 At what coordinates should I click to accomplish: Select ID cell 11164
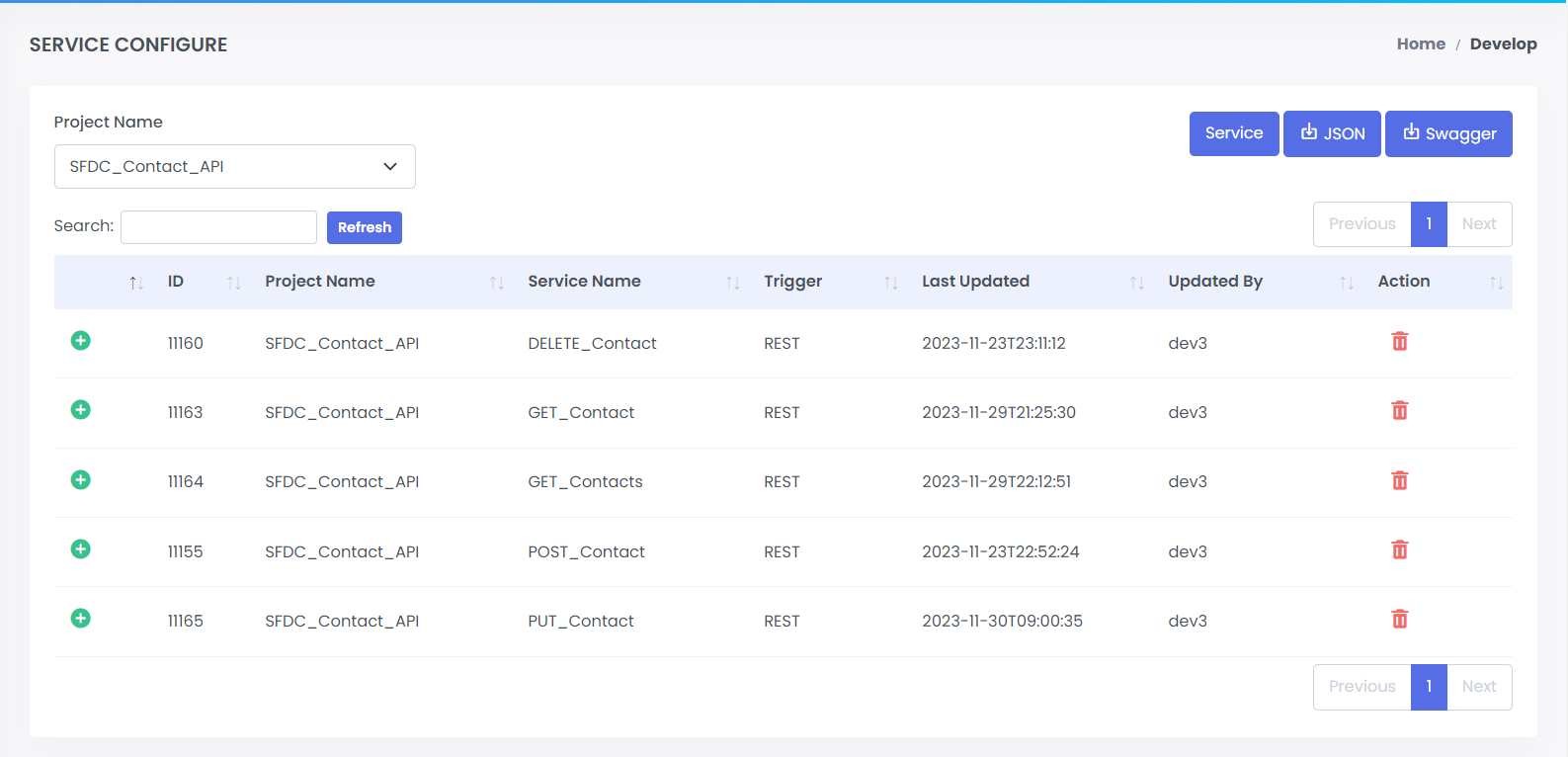pyautogui.click(x=186, y=481)
